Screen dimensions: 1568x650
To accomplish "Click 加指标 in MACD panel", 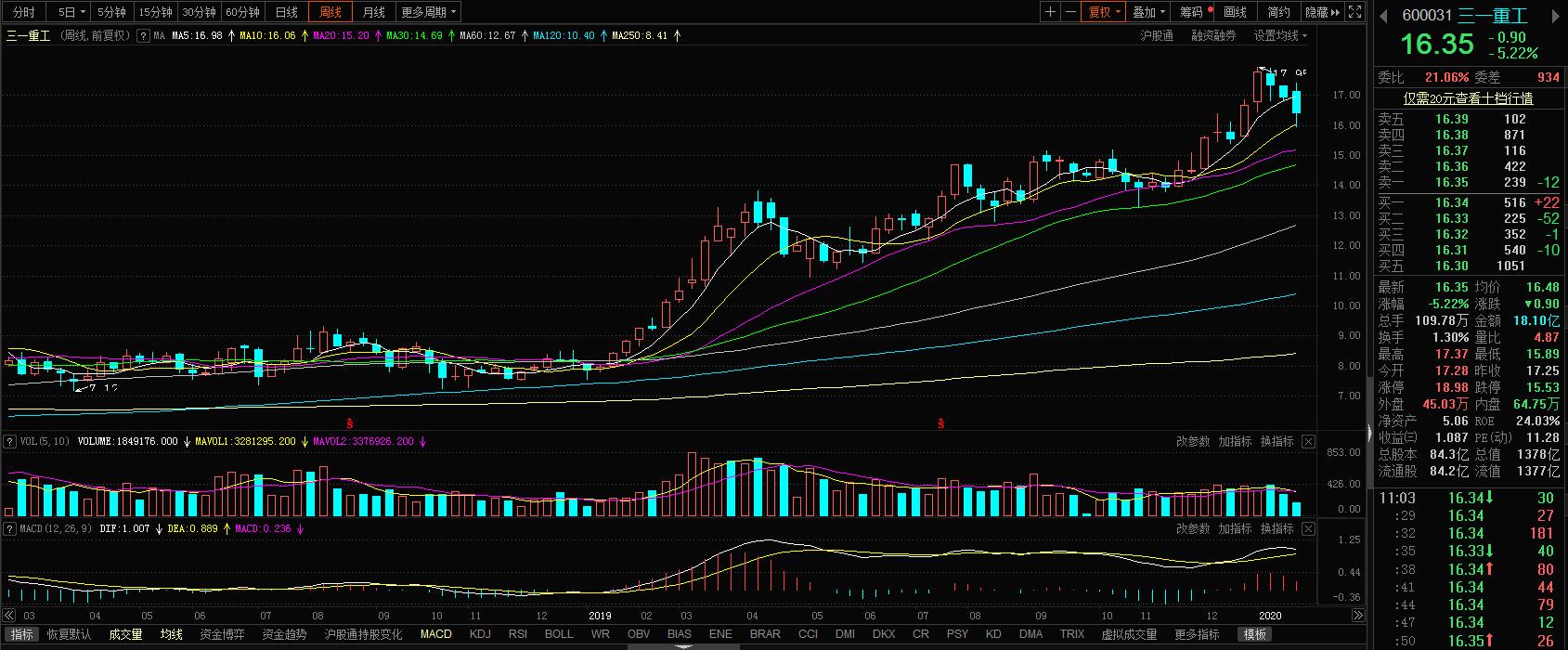I will coord(1235,528).
